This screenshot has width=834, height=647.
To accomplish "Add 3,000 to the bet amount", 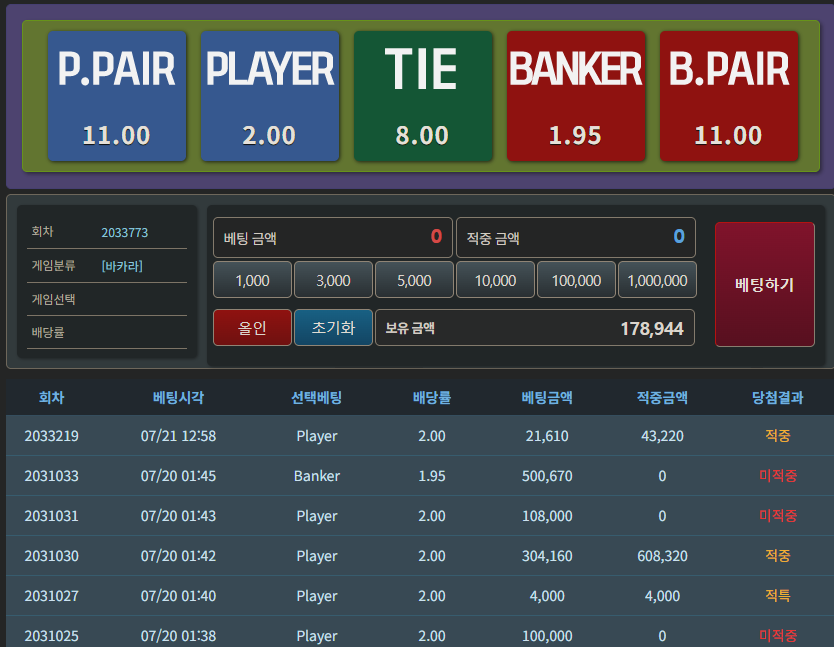I will [333, 280].
